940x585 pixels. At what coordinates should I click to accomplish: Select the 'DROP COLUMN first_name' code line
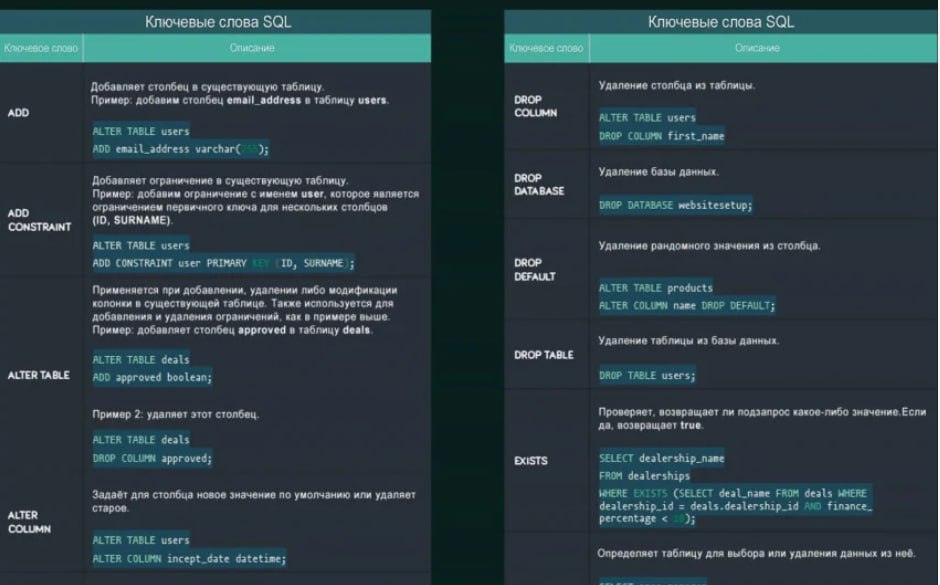(661, 136)
